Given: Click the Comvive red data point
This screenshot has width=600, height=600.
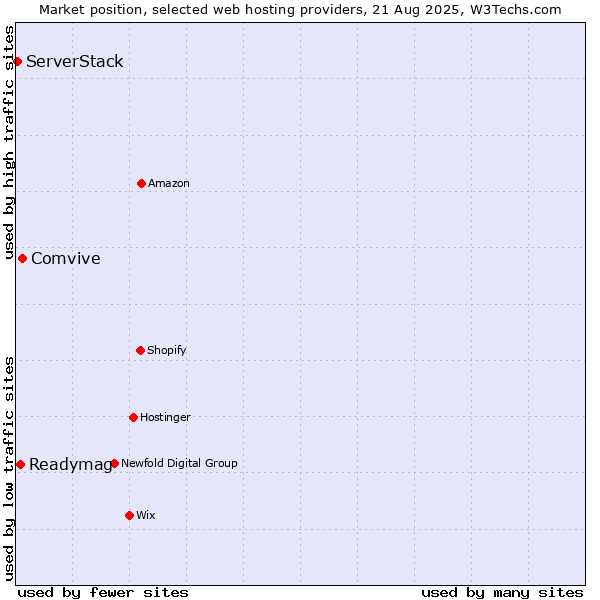Looking at the screenshot, I should (x=23, y=259).
